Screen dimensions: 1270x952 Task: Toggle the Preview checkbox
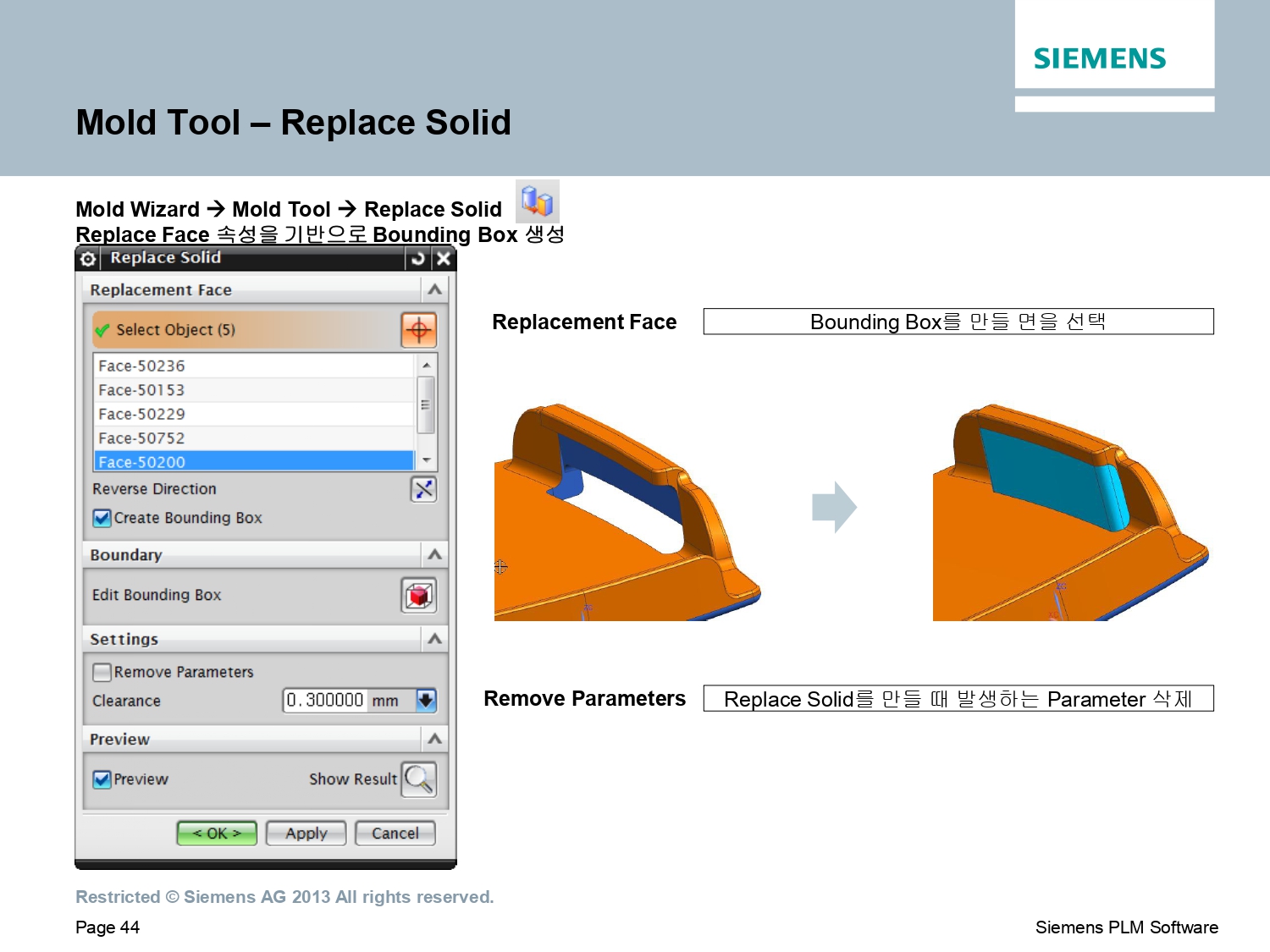tap(102, 779)
